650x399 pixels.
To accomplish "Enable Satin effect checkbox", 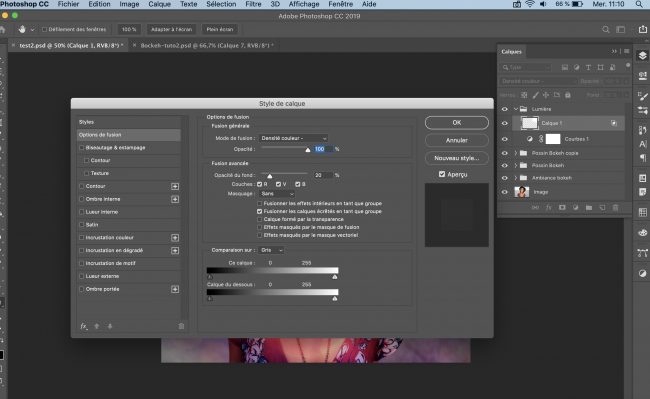I will (81, 225).
